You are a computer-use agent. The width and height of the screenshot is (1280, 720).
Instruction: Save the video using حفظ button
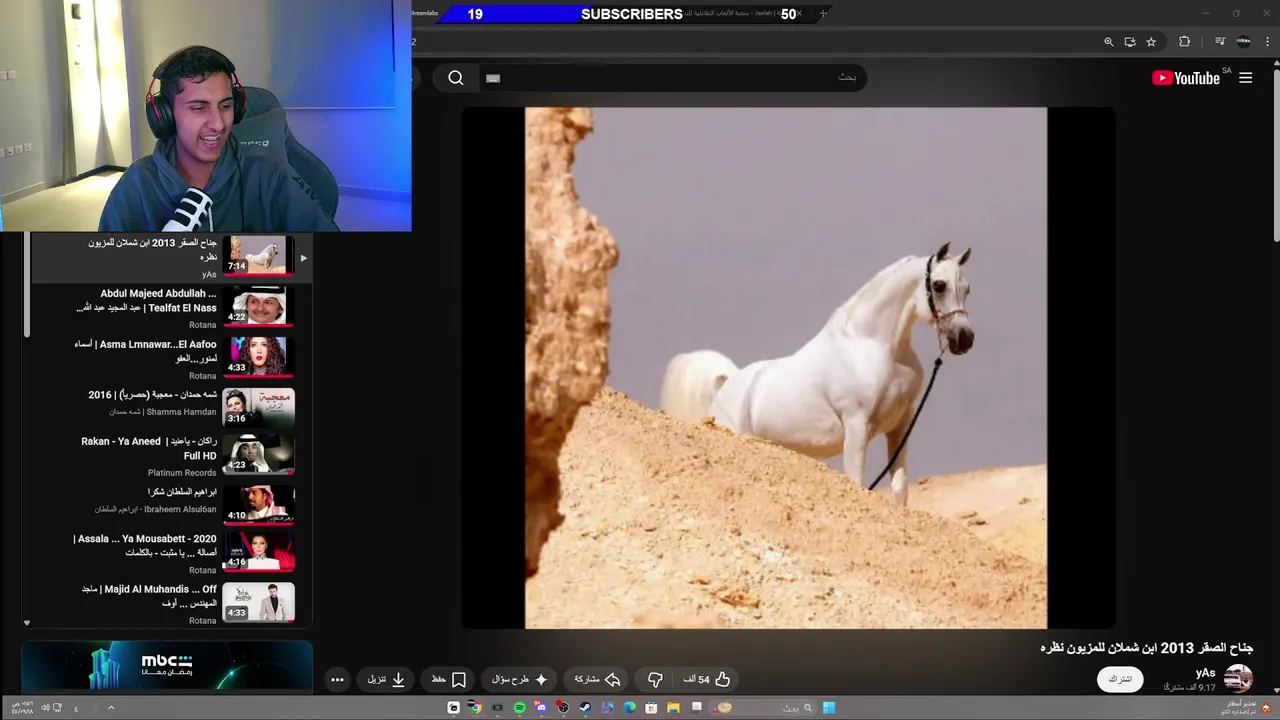pyautogui.click(x=449, y=679)
